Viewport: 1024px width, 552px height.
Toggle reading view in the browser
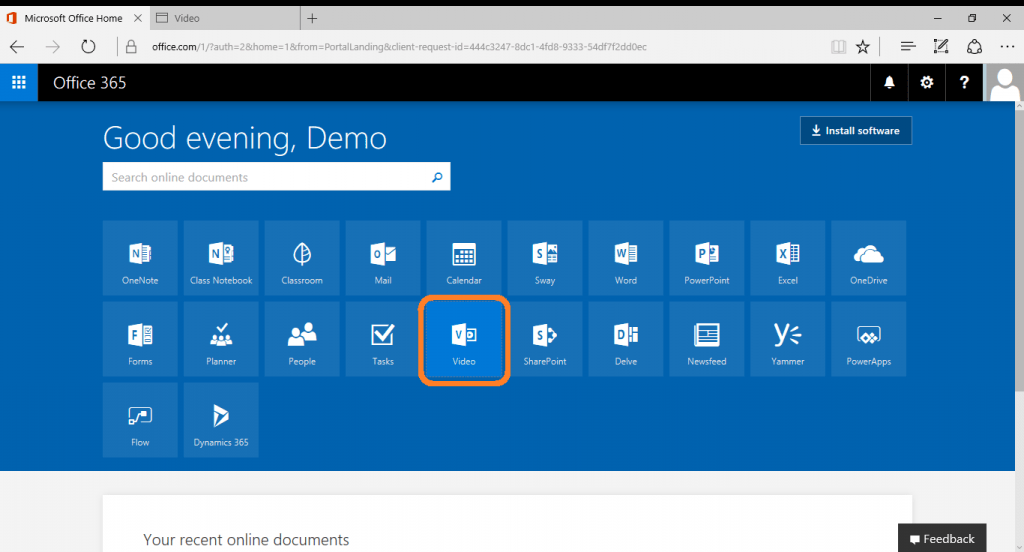tap(839, 46)
